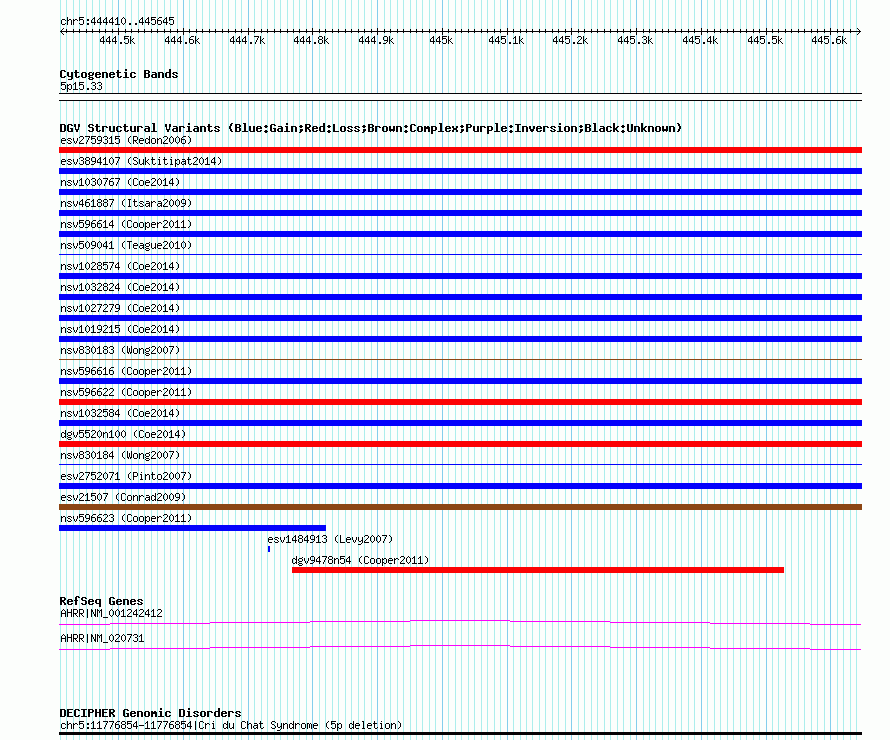Click the 444.9k ruler tick label
The image size is (890, 740).
(x=376, y=41)
